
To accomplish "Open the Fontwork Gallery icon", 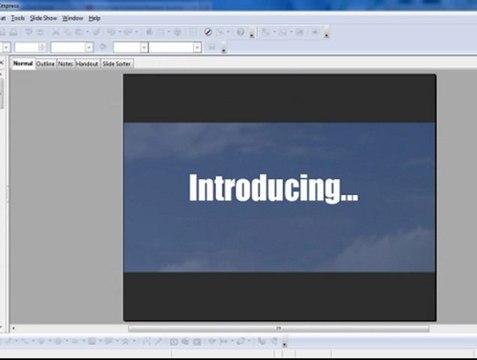I will 174,341.
